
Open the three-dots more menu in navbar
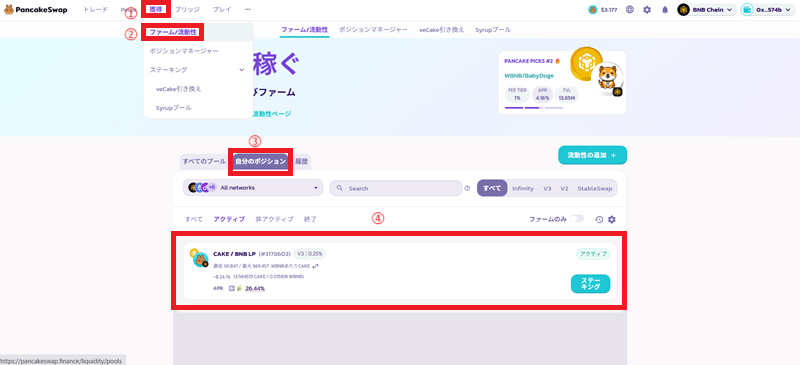click(247, 9)
